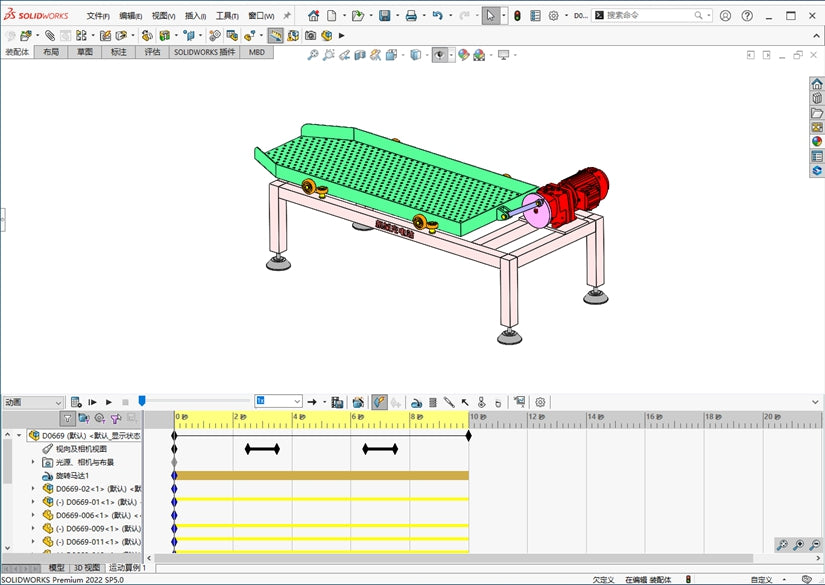The width and height of the screenshot is (825, 585).
Task: Click the timeline horizontal scrollbar
Action: pos(453,558)
